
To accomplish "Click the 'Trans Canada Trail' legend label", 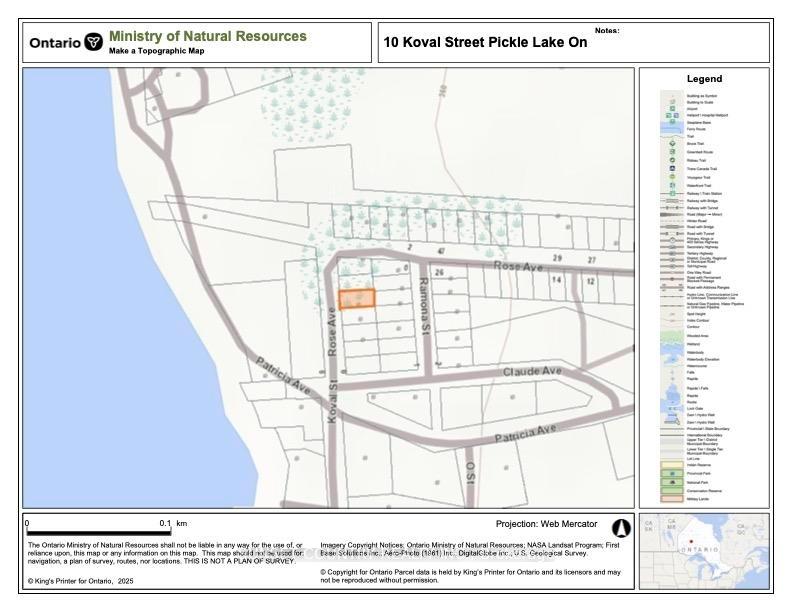I will pyautogui.click(x=702, y=169).
